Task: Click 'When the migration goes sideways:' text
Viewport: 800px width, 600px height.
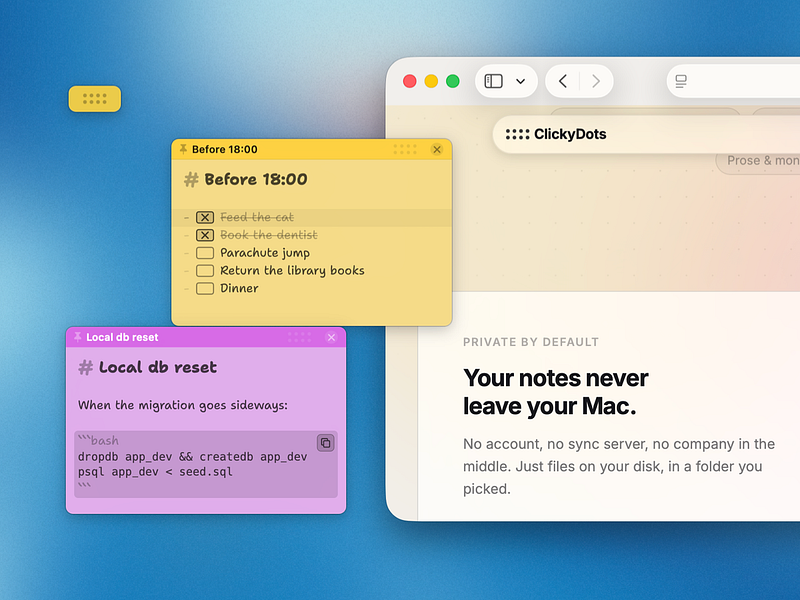Action: tap(183, 405)
